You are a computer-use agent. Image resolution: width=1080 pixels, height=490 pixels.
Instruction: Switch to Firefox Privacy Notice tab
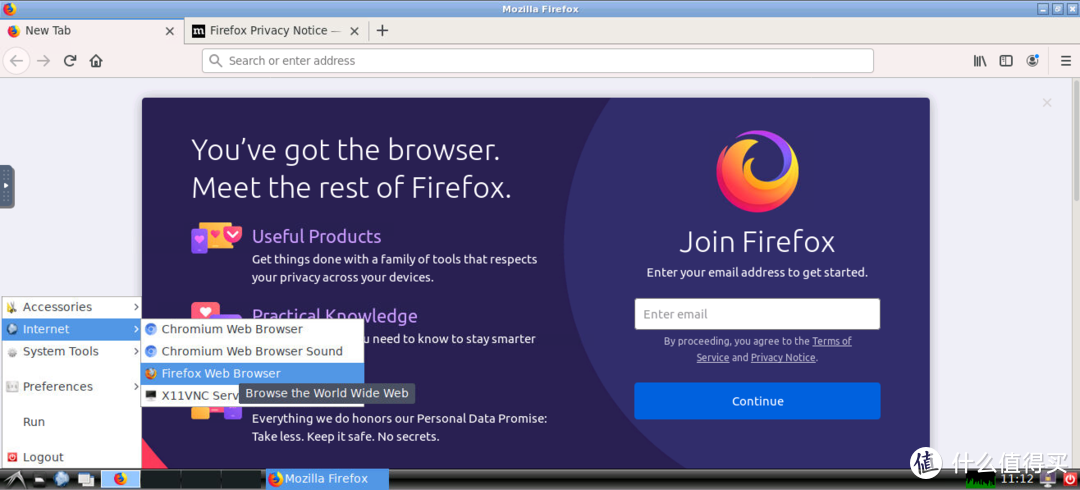point(276,30)
